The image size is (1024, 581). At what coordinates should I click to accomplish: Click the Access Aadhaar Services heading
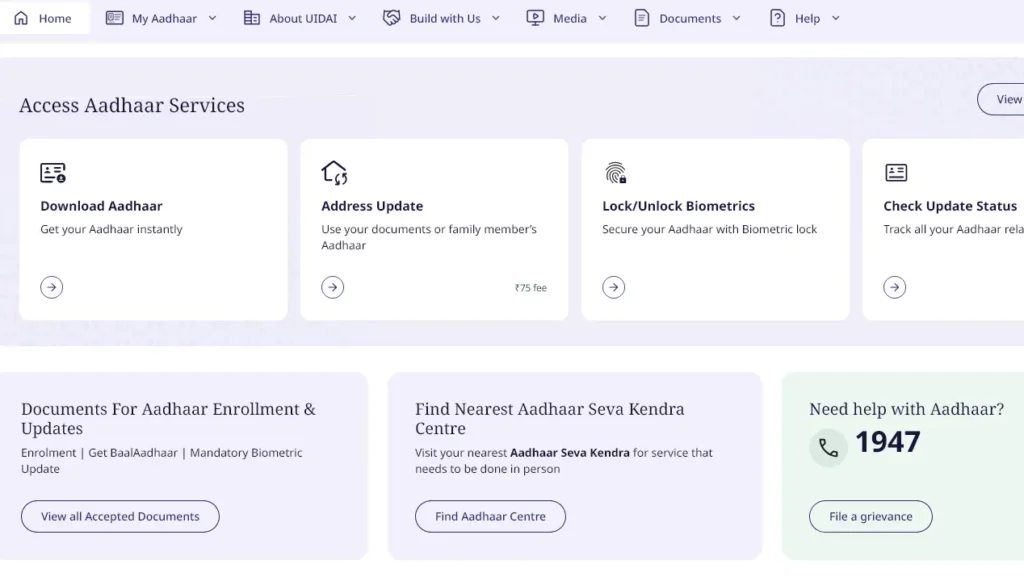pos(132,105)
